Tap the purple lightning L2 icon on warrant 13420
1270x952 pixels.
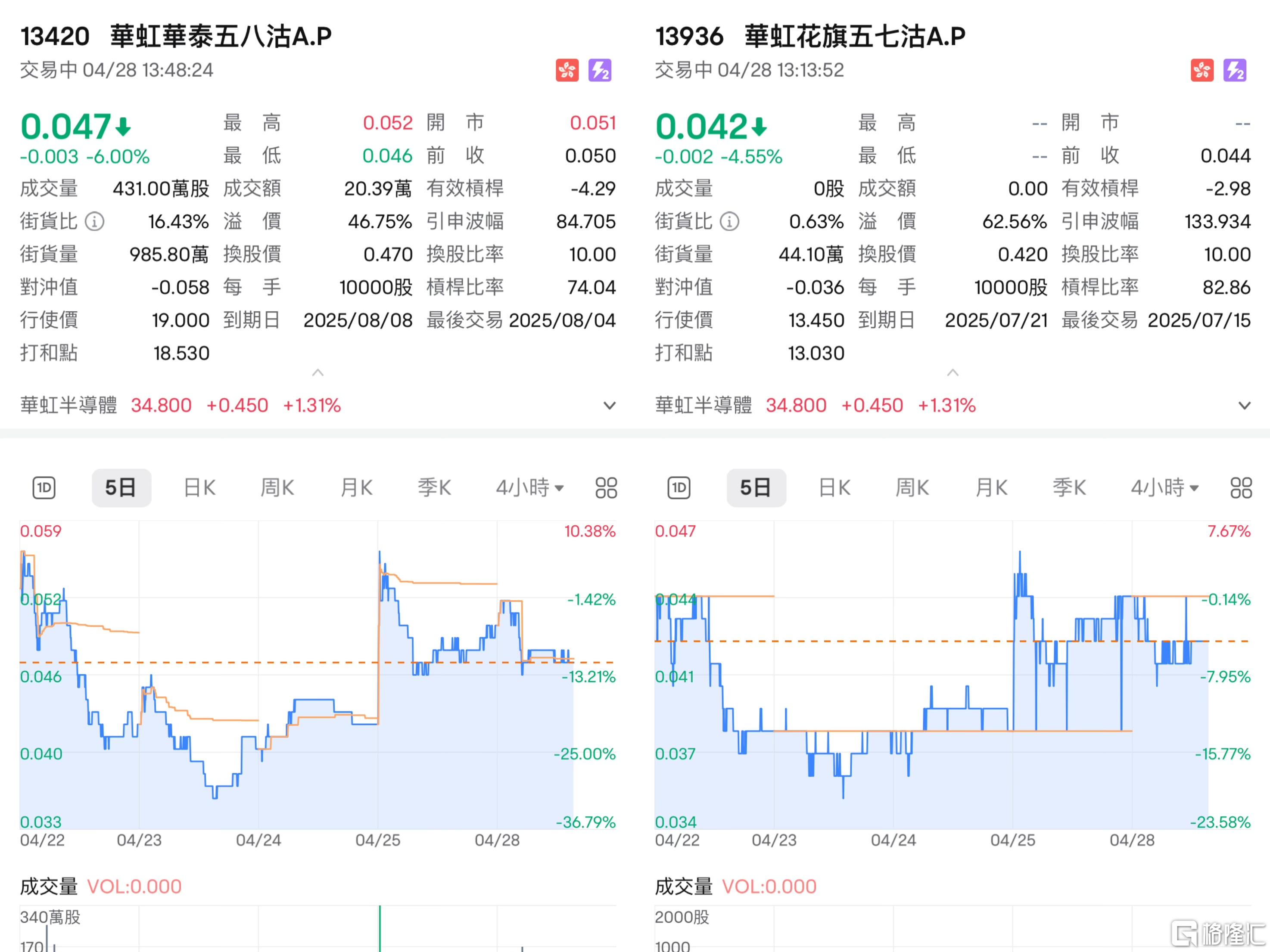tap(600, 71)
